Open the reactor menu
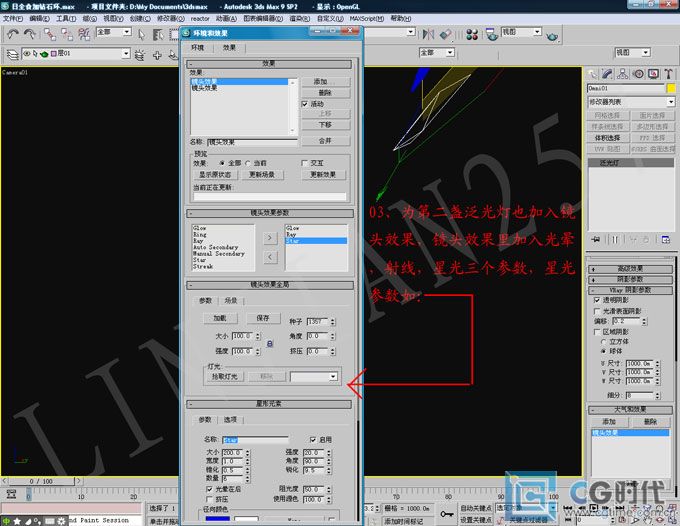This screenshot has width=680, height=526. click(200, 19)
